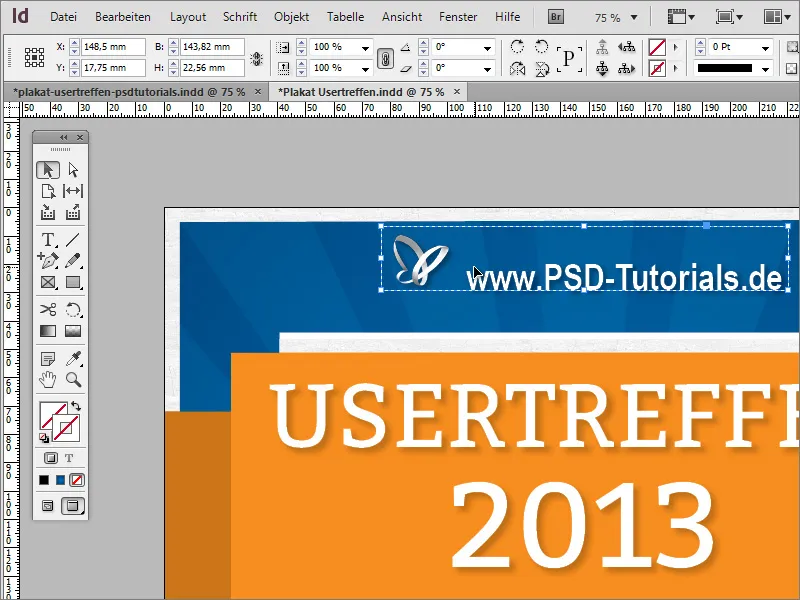This screenshot has height=600, width=800.
Task: Switch to Preview view mode in toolbox
Action: pyautogui.click(x=72, y=506)
